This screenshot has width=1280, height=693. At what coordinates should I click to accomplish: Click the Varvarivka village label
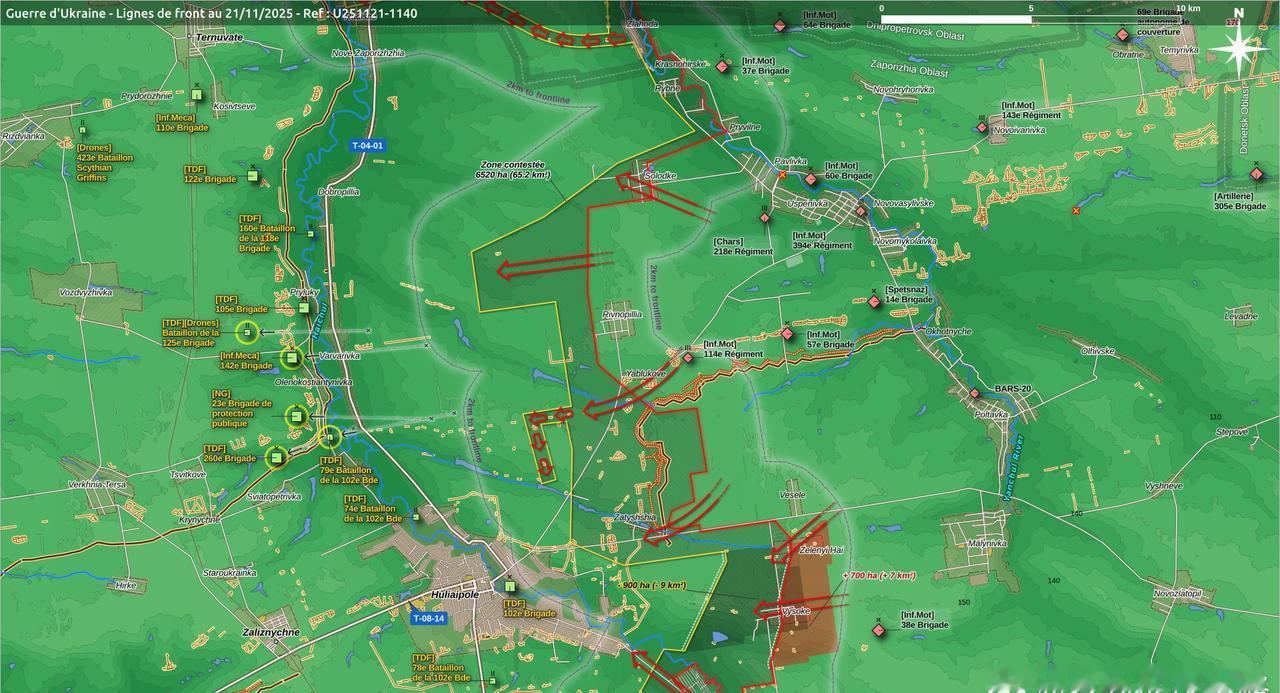point(339,355)
